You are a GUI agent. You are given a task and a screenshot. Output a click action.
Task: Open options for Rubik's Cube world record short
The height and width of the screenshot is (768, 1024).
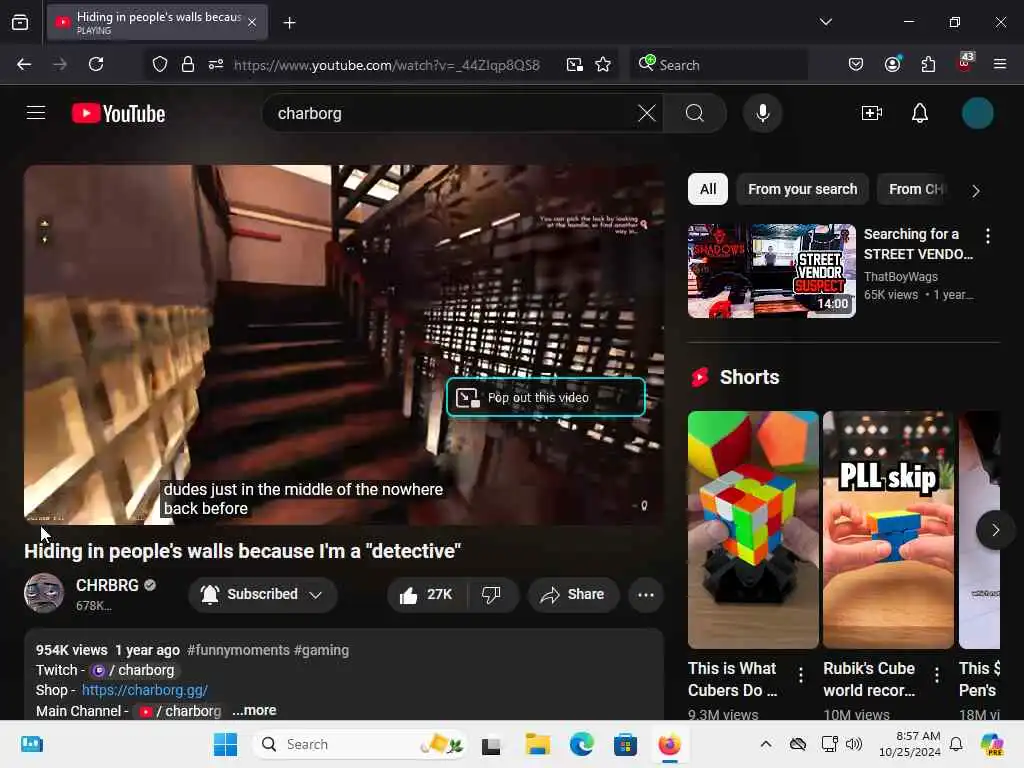(936, 675)
